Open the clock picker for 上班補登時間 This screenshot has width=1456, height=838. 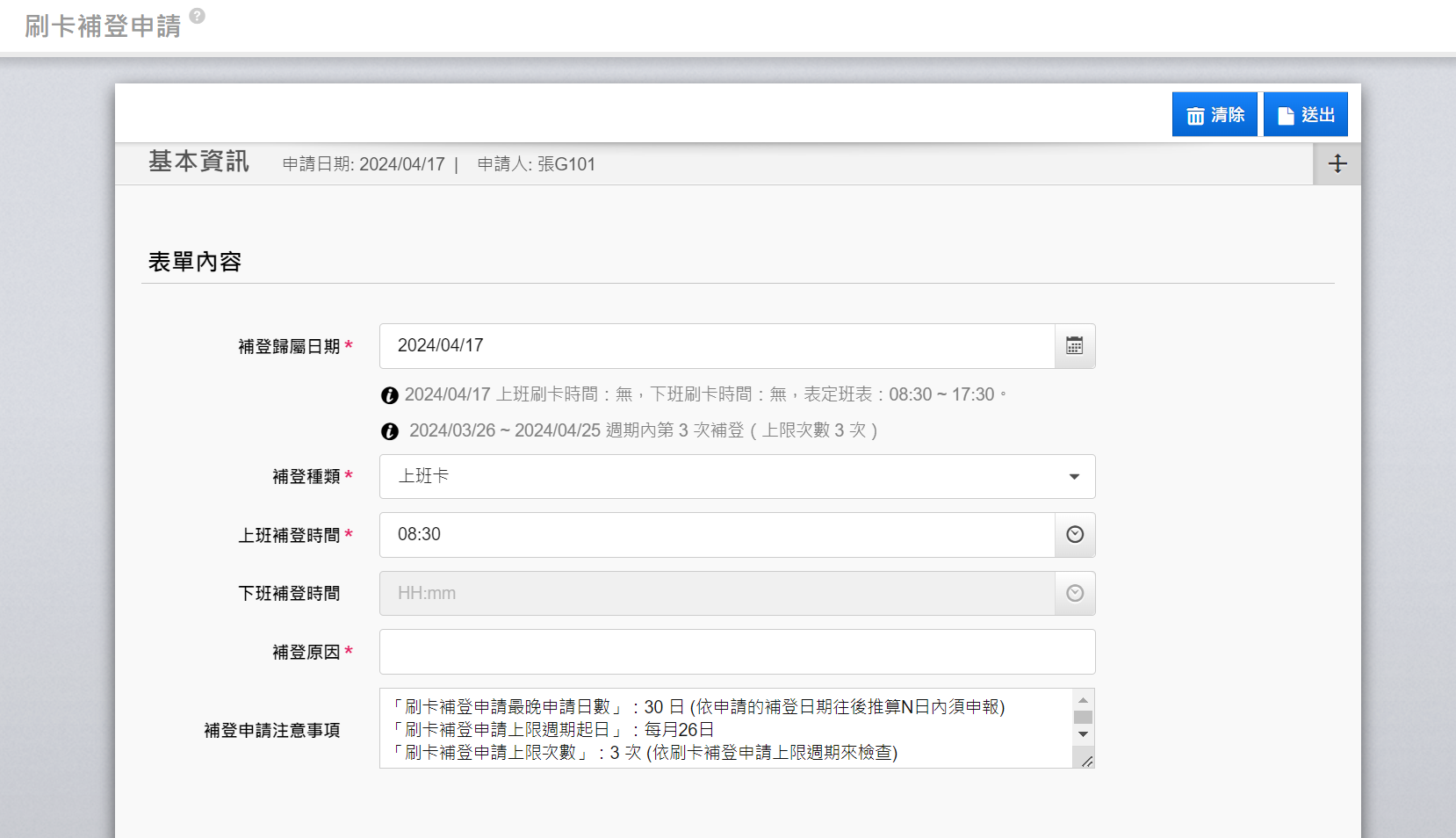point(1074,535)
